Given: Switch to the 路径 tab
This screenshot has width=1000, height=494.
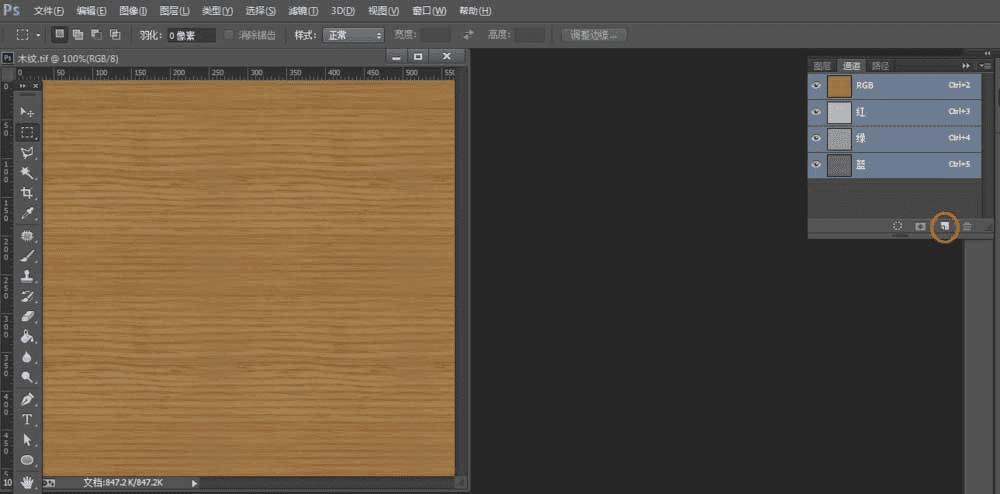Looking at the screenshot, I should (x=880, y=65).
